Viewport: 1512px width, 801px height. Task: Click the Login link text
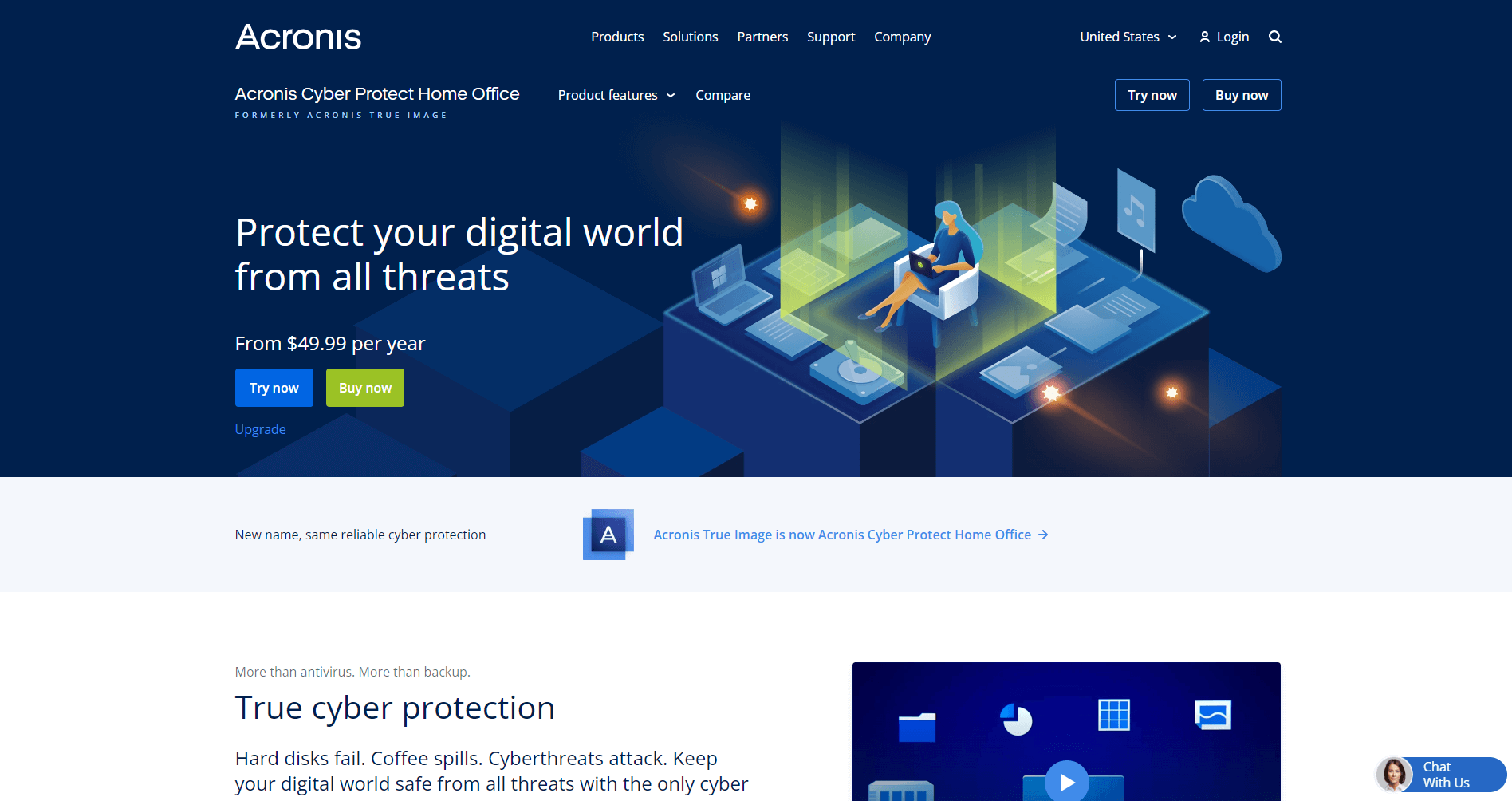(1233, 37)
